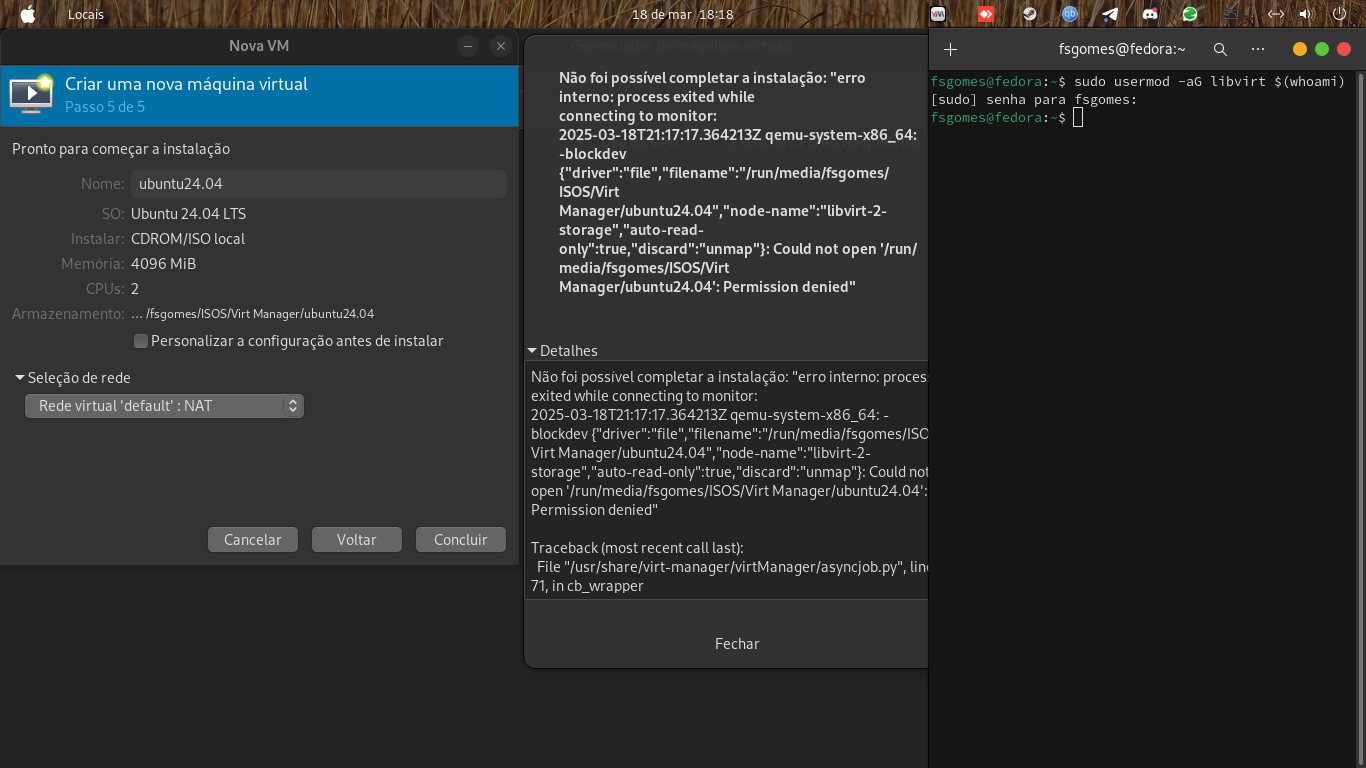
Task: Click the date and time clock menu
Action: pos(683,14)
